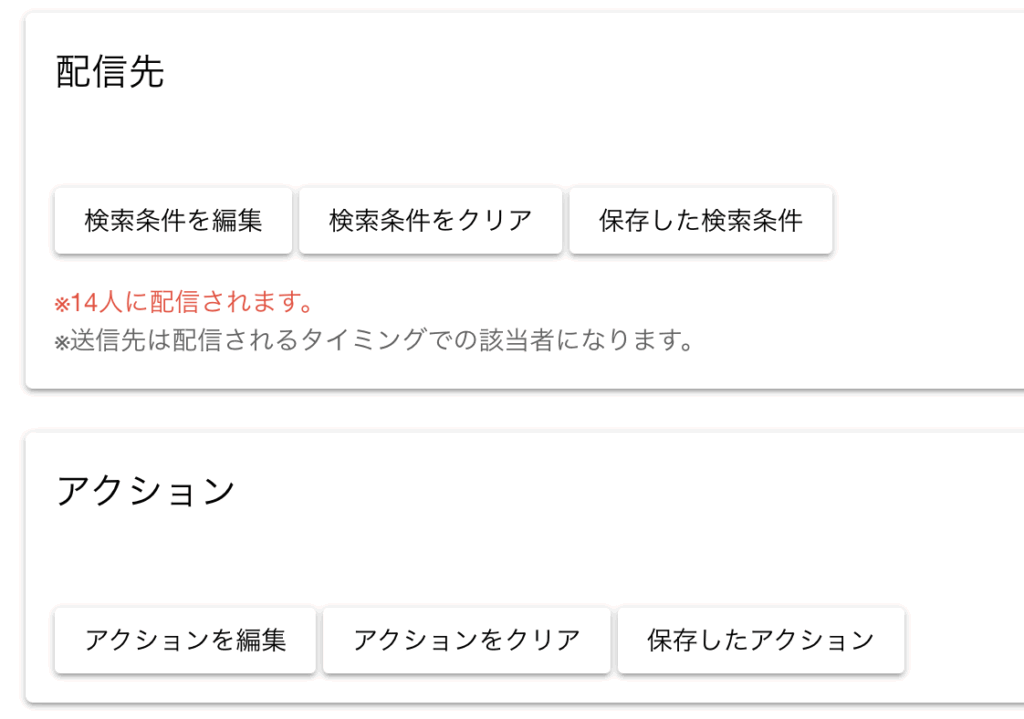Click the アクション section heading

pos(145,492)
